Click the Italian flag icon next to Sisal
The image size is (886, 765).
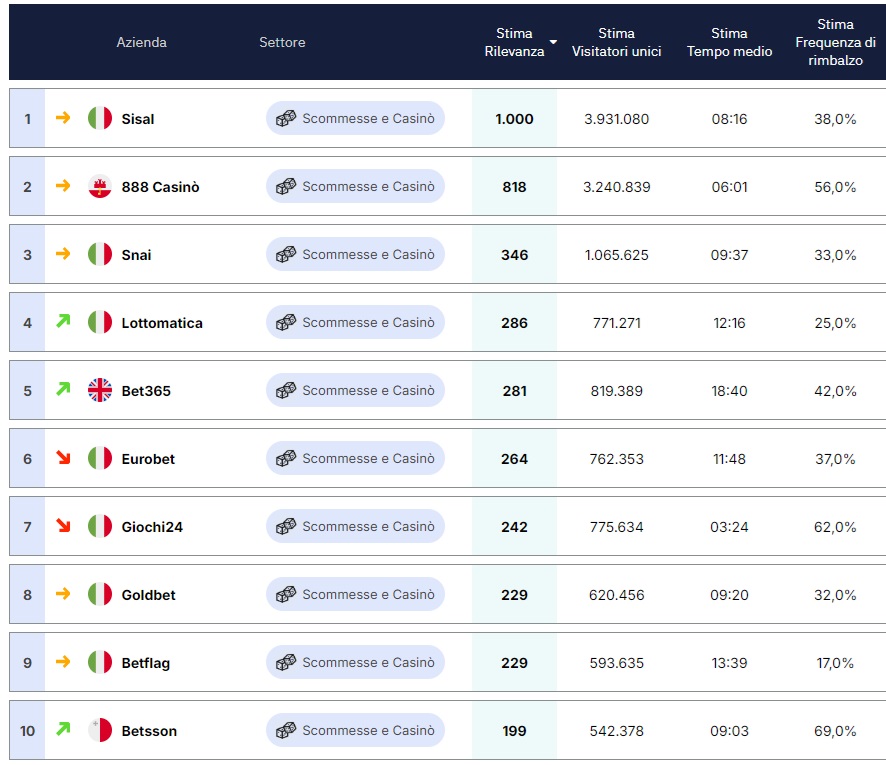(x=100, y=119)
